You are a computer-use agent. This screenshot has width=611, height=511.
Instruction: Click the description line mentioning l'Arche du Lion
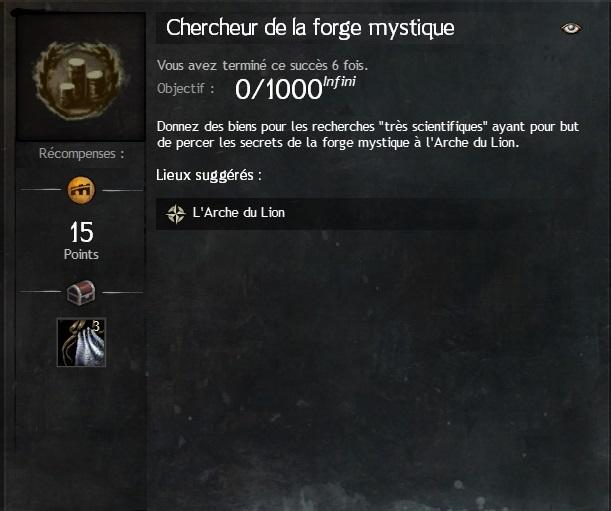338,143
